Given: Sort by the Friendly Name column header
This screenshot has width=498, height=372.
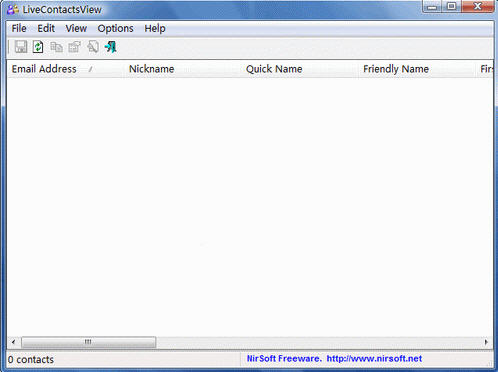Looking at the screenshot, I should [417, 69].
